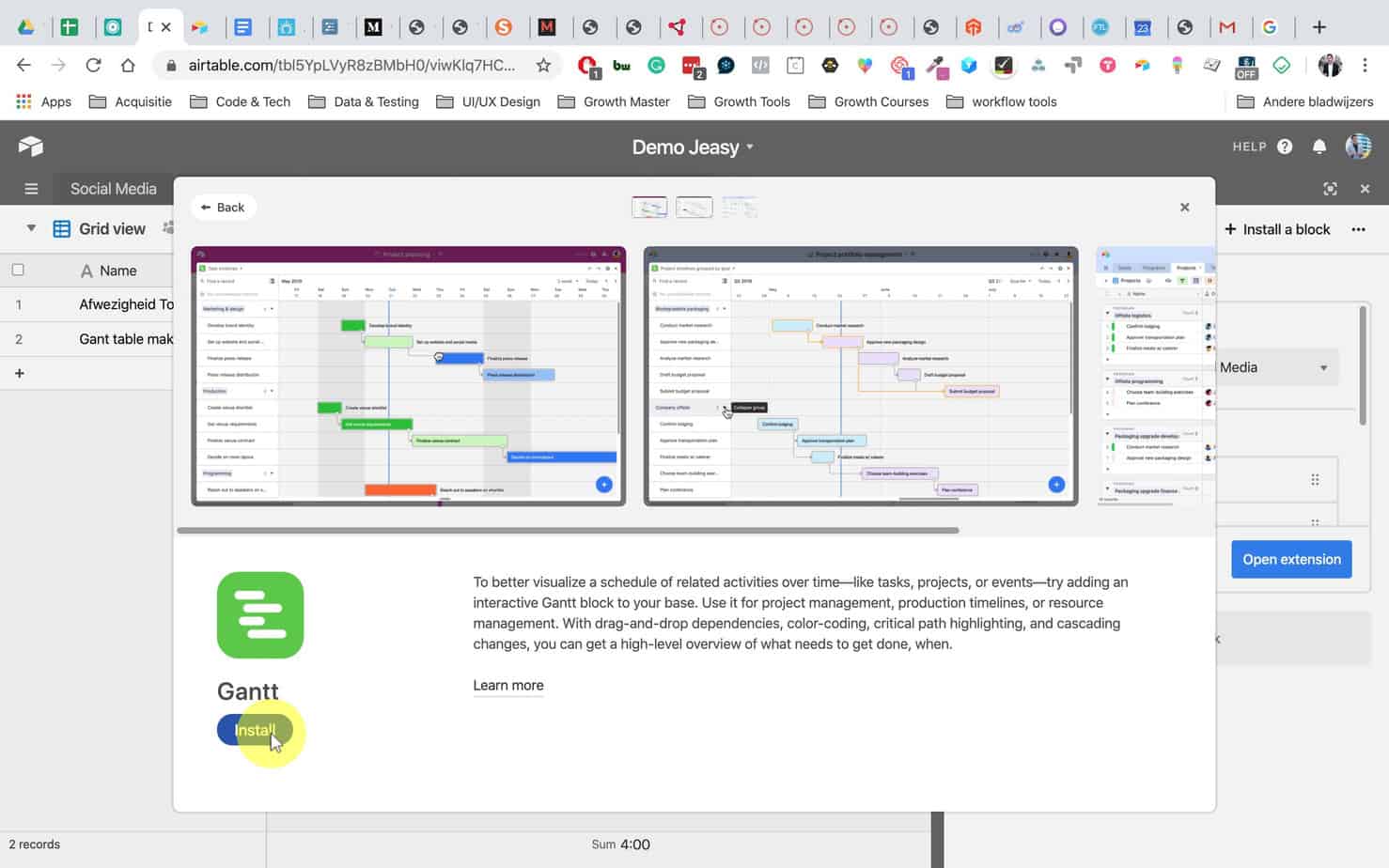This screenshot has height=868, width=1389.
Task: Toggle fullscreen blocks panel icon
Action: coord(1330,189)
